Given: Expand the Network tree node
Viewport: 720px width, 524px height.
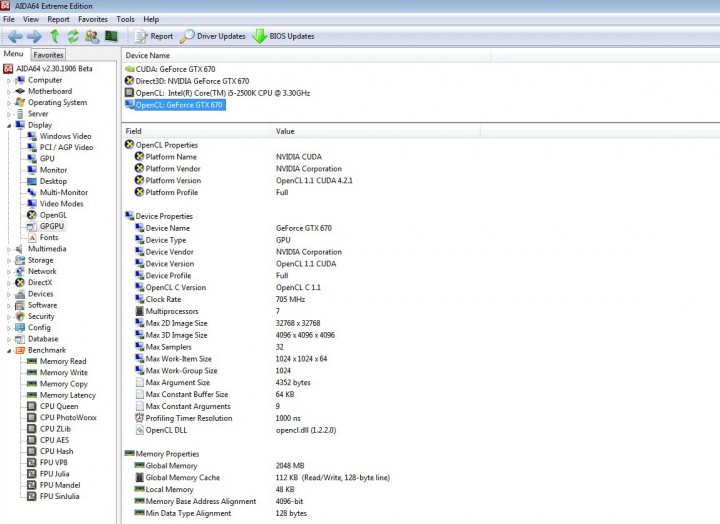Looking at the screenshot, I should [x=9, y=272].
